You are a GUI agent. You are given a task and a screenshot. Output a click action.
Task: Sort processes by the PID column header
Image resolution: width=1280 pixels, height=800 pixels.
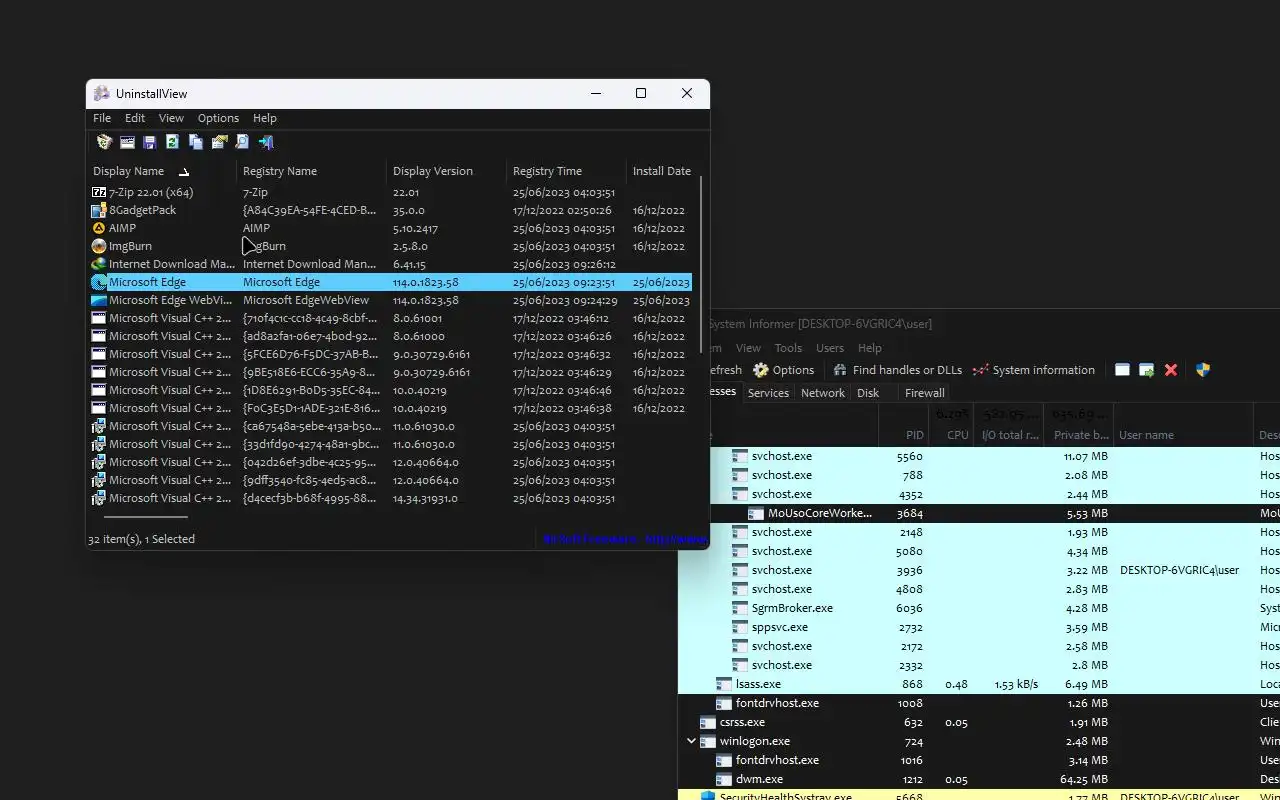click(x=903, y=426)
